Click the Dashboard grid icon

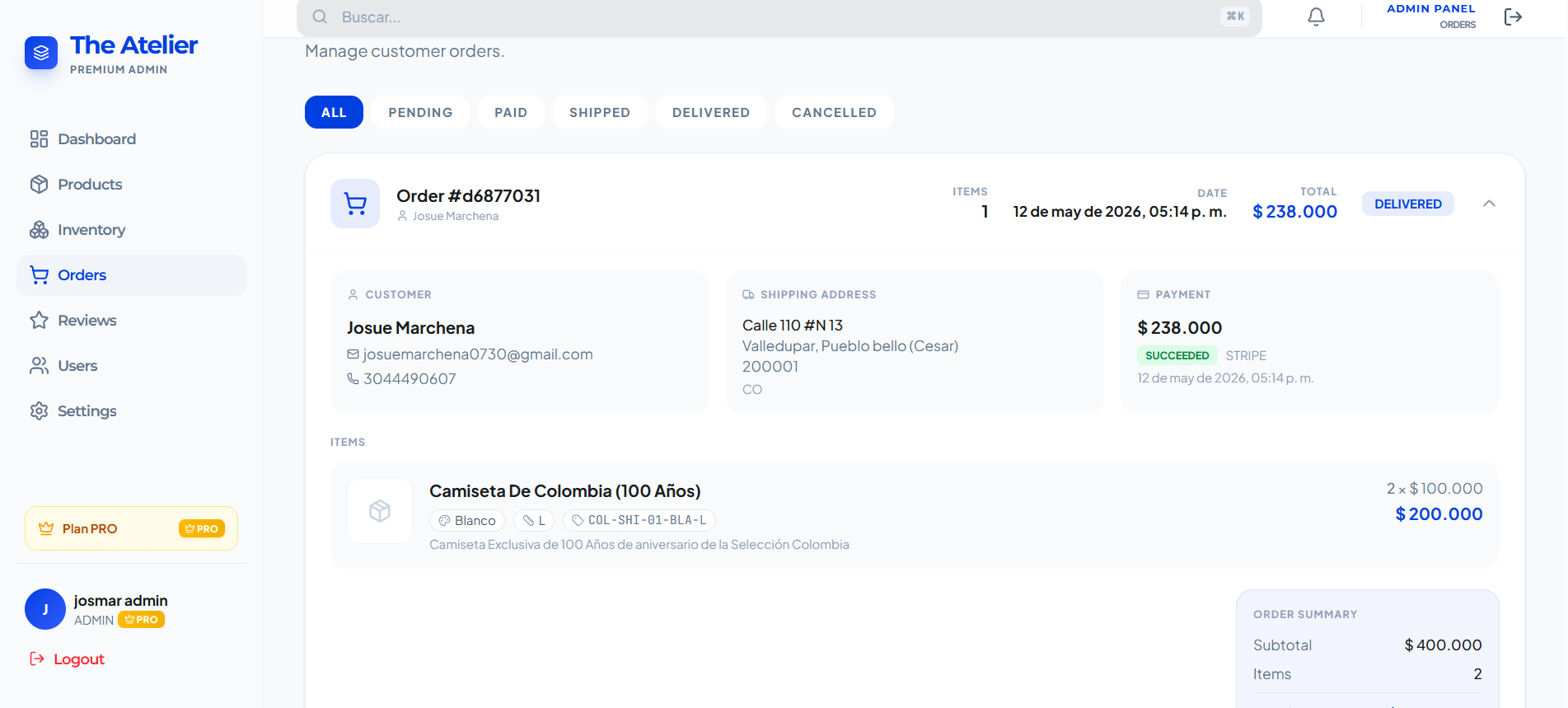(39, 139)
